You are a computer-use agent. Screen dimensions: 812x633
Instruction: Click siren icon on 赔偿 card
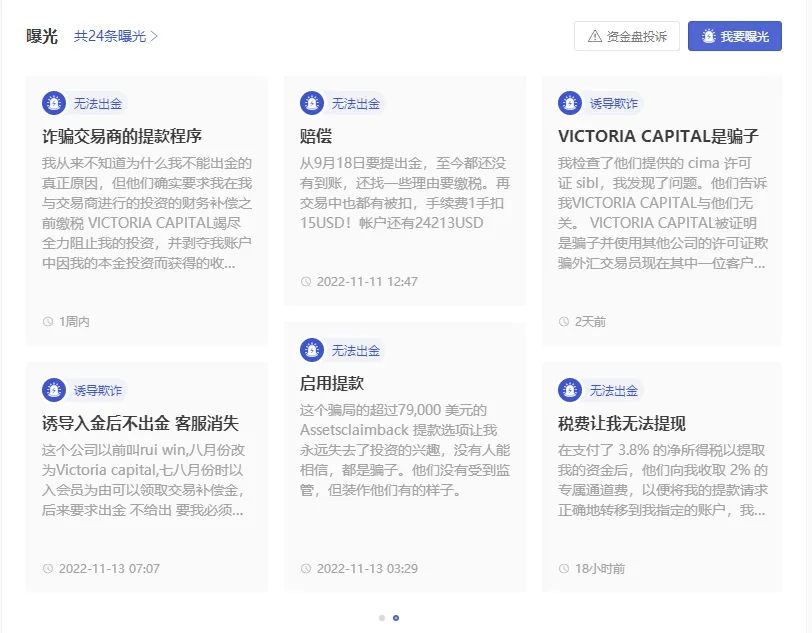(312, 103)
